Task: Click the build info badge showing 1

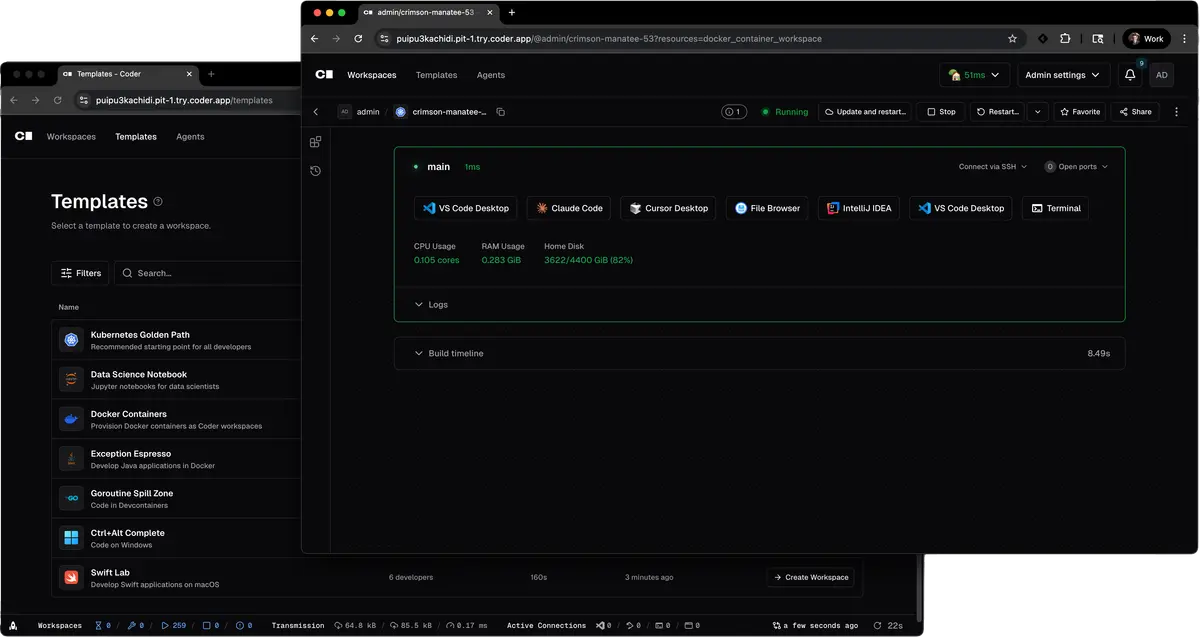Action: [733, 112]
